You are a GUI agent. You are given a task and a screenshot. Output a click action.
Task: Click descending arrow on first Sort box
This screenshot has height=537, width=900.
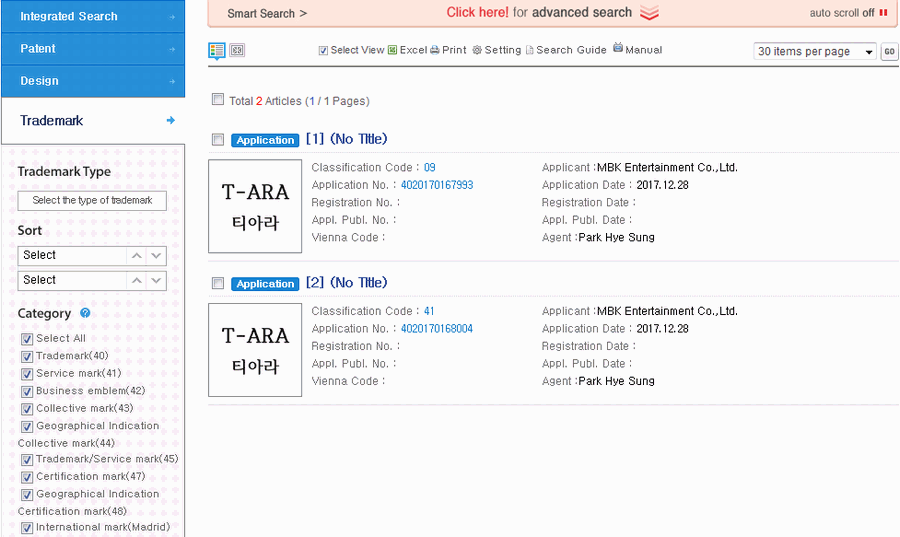pyautogui.click(x=156, y=255)
